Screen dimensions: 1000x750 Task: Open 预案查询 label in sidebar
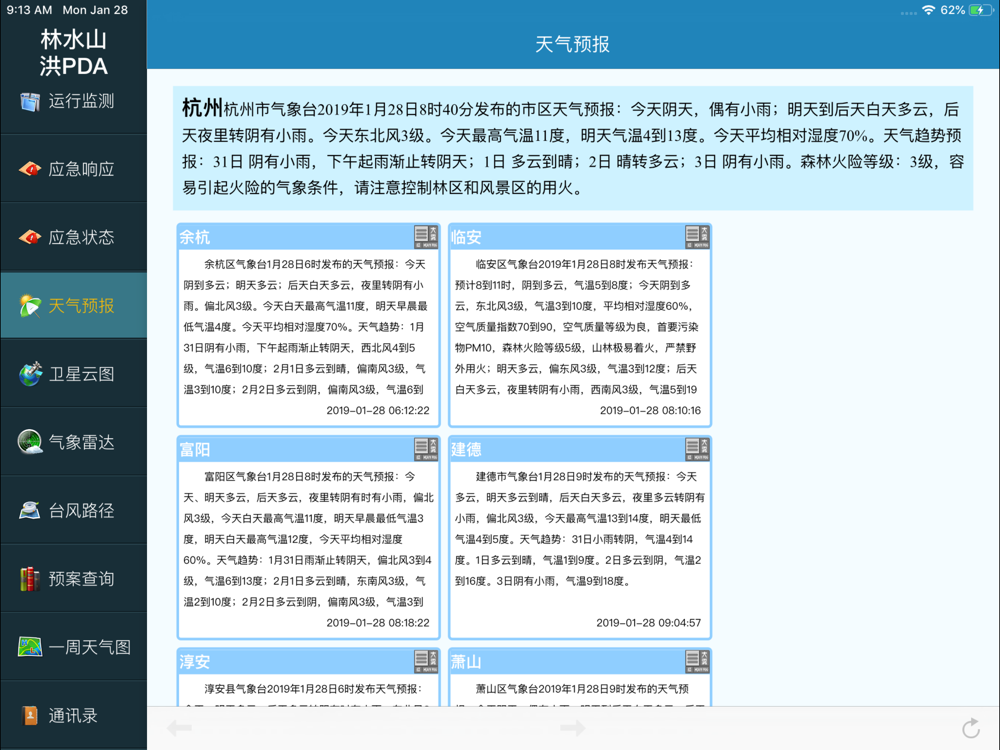(x=82, y=579)
